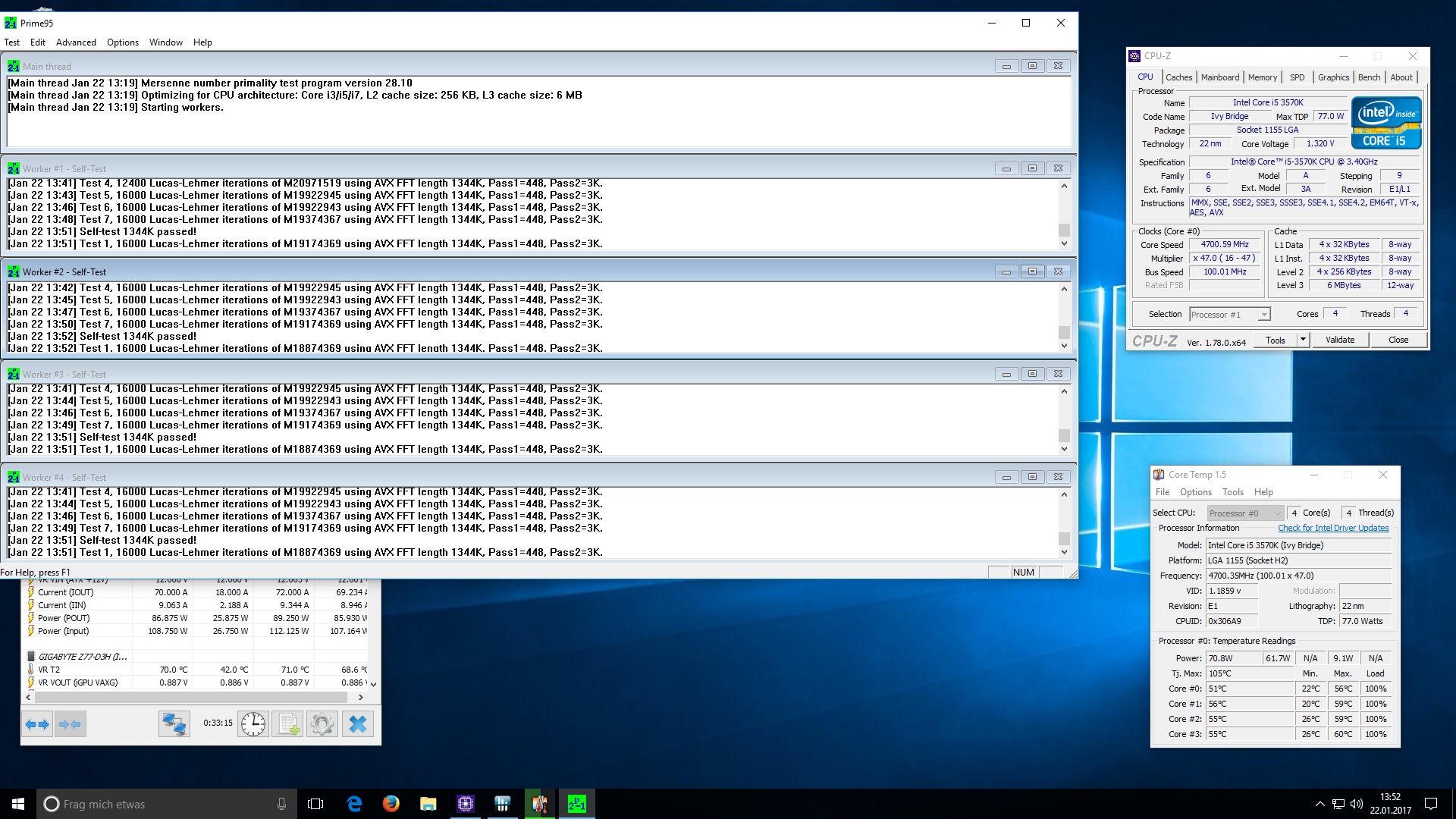Open the Core Temp Options menu

1195,492
